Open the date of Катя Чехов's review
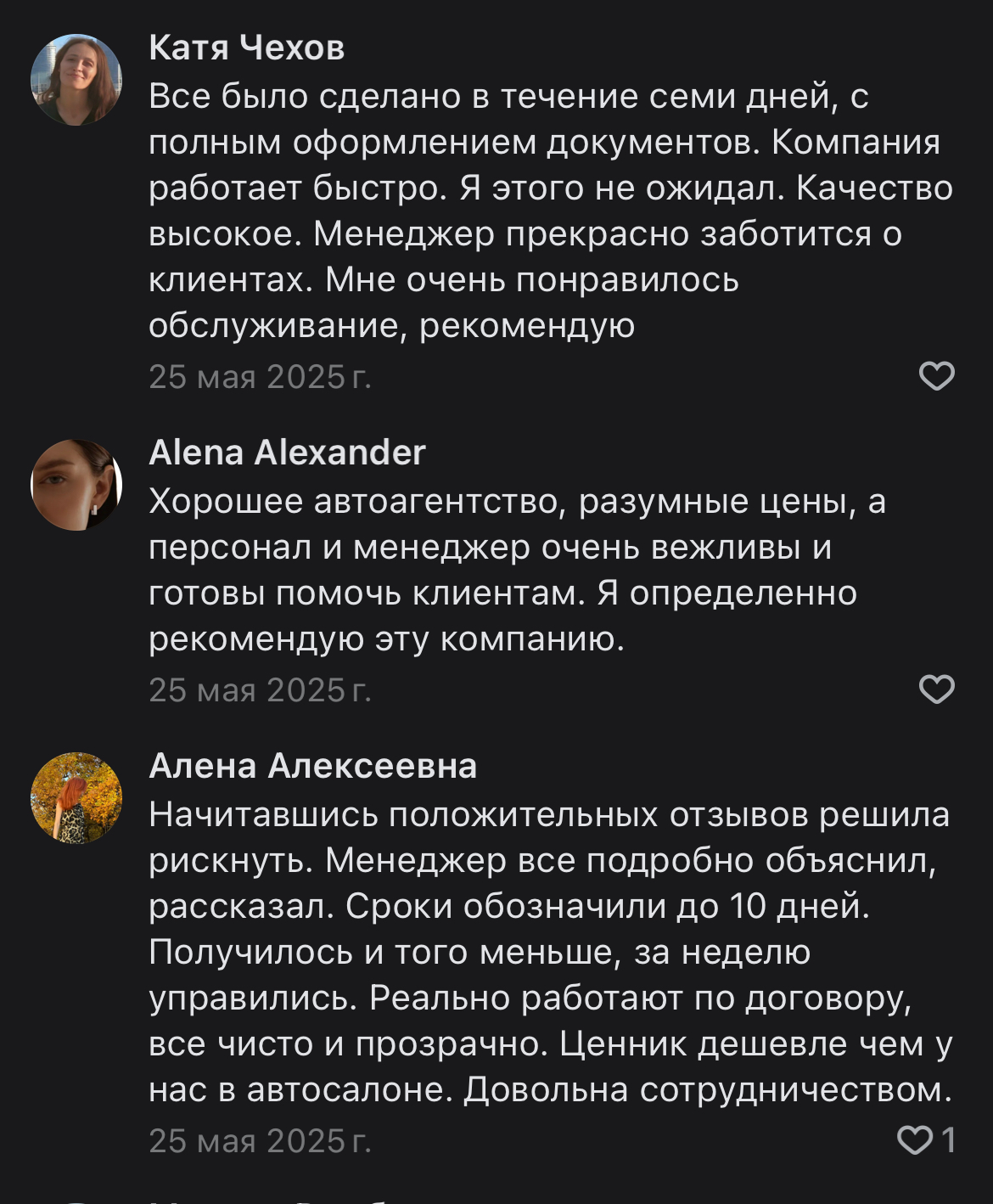Image resolution: width=993 pixels, height=1204 pixels. (261, 377)
